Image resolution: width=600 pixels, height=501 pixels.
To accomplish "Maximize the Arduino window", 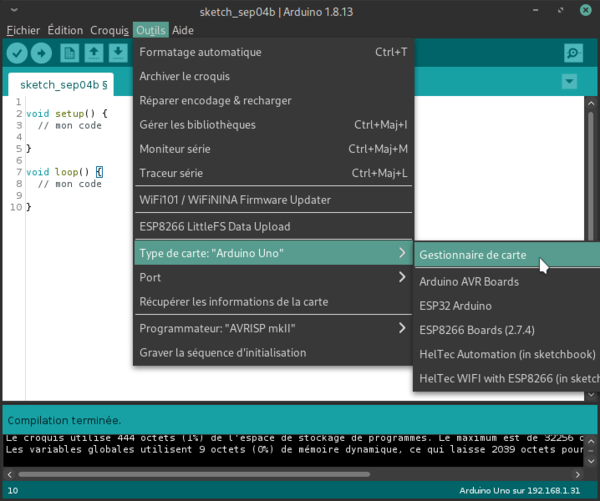I will [561, 10].
